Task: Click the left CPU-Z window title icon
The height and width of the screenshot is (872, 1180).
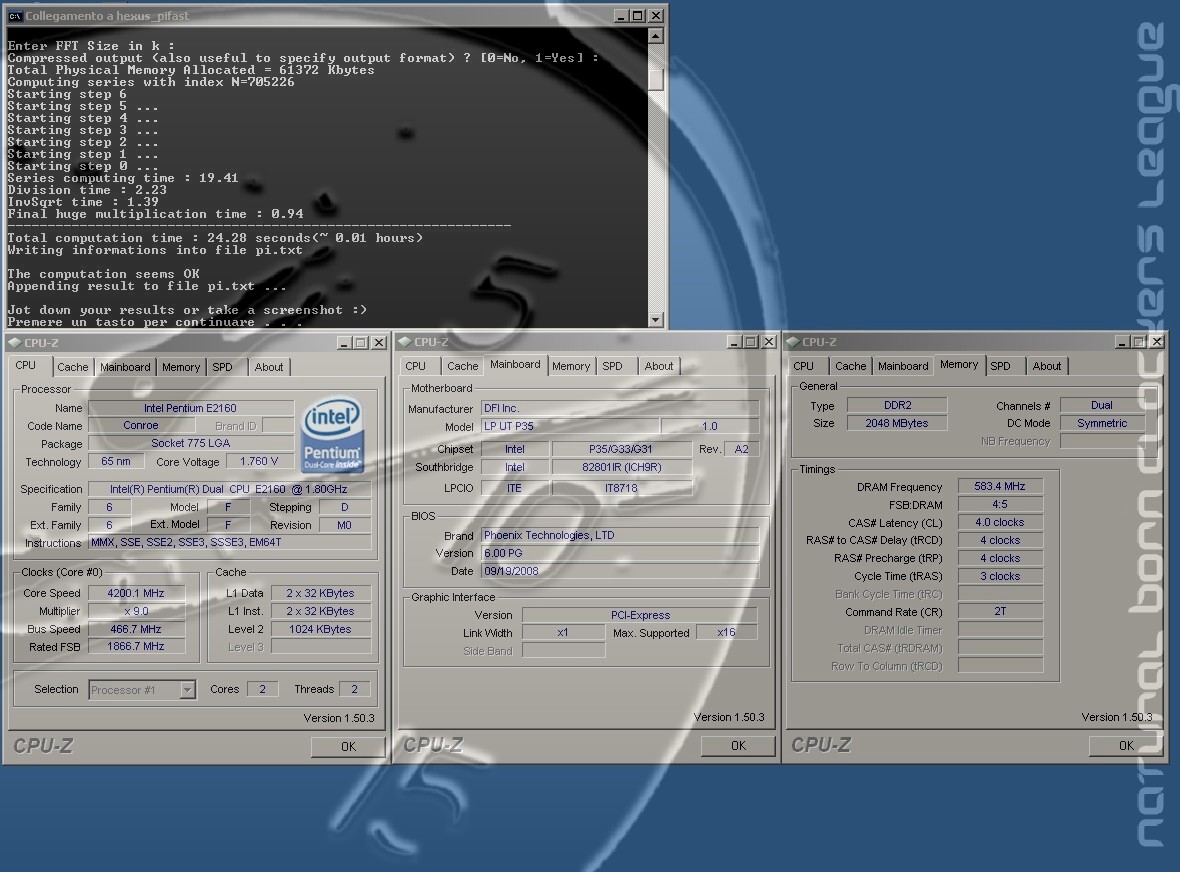Action: coord(14,342)
